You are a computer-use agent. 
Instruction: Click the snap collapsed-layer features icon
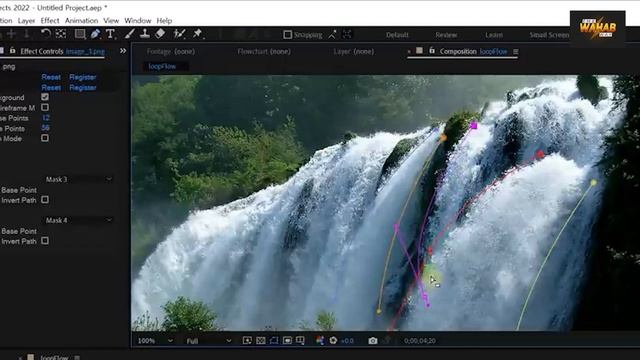347,35
